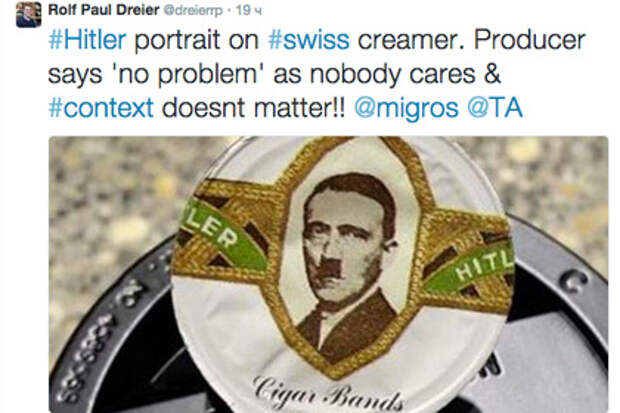This screenshot has width=620, height=413.
Task: Open Rolf Paul Dreier's profile avatar
Action: 28,15
